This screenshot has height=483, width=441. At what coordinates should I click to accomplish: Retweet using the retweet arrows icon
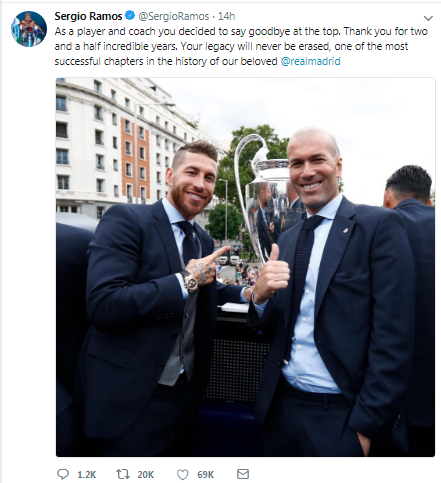[x=123, y=474]
